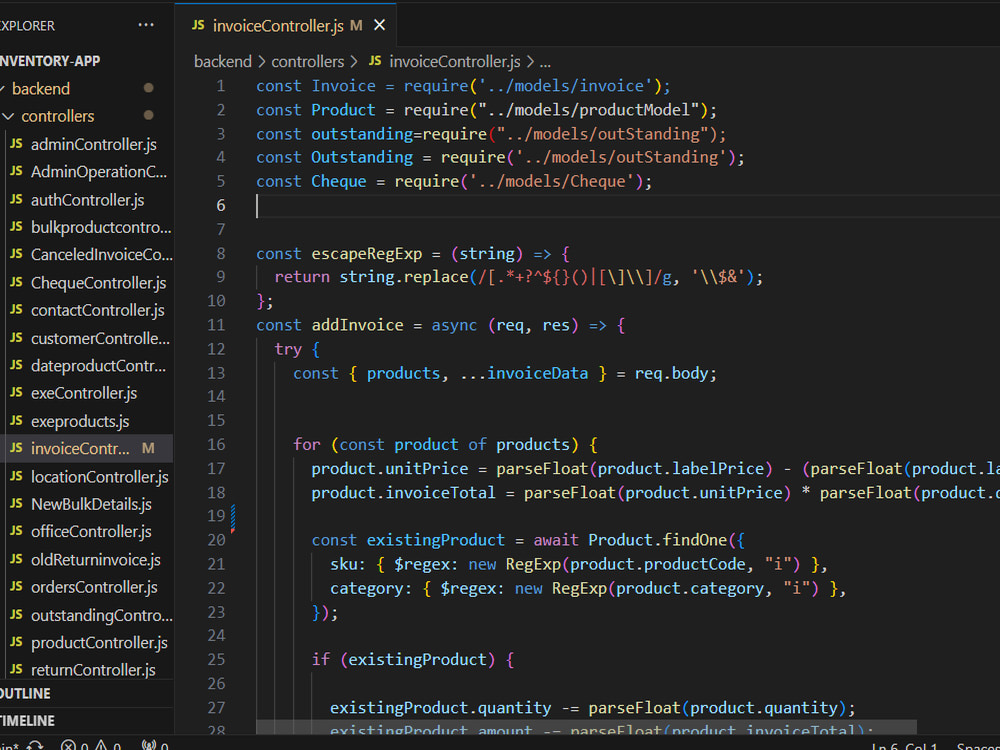Image resolution: width=1000 pixels, height=750 pixels.
Task: Open the outstandingContro... file
Action: pyautogui.click(x=101, y=615)
